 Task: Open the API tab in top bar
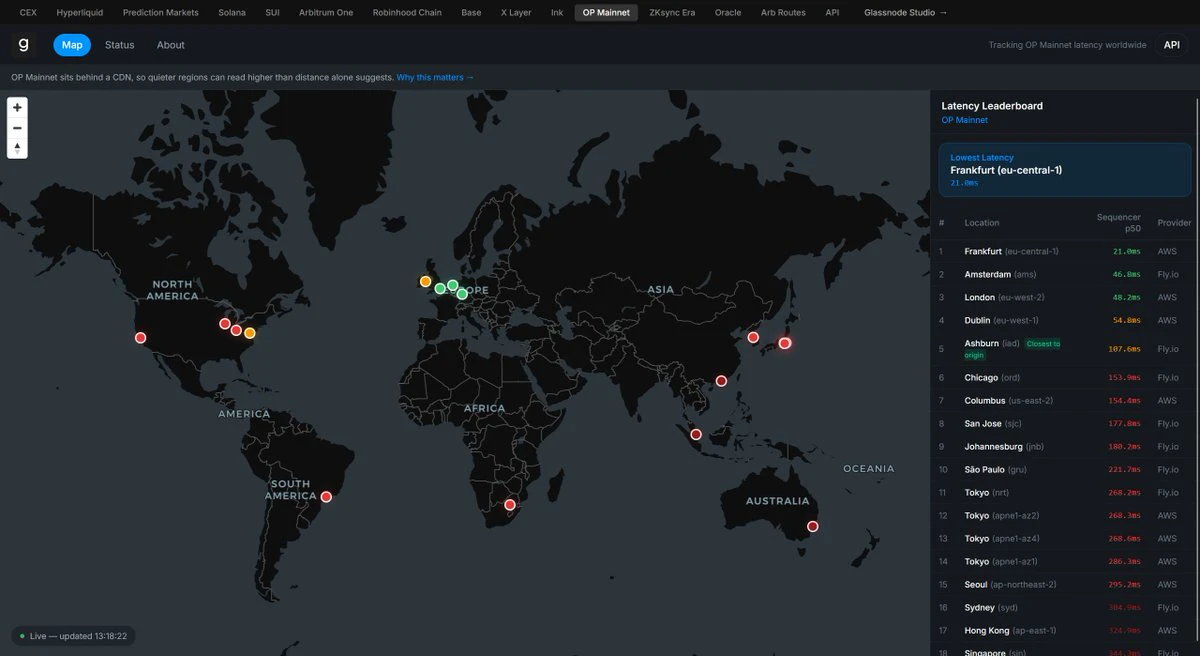[x=832, y=13]
